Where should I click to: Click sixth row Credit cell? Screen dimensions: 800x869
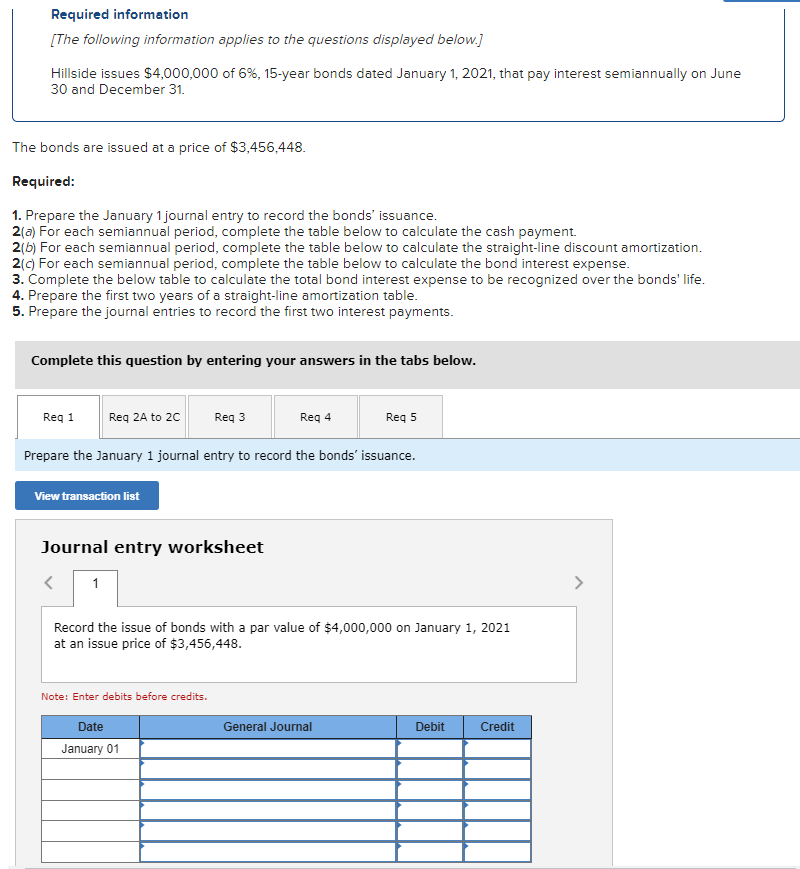tap(497, 852)
